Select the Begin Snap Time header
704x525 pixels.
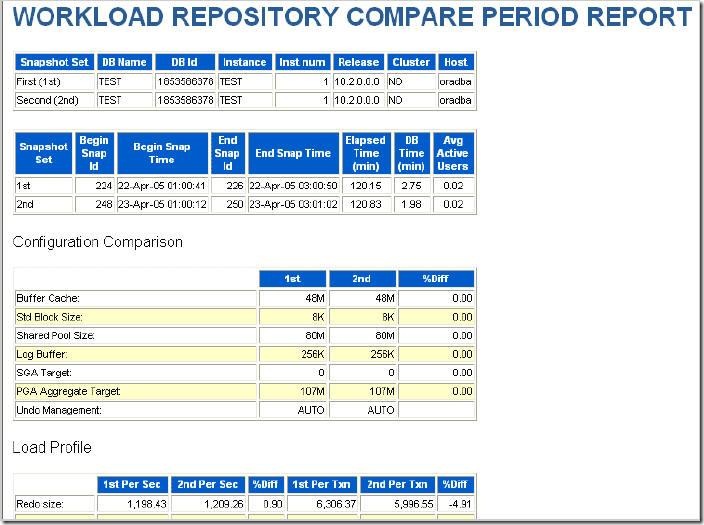pos(163,153)
